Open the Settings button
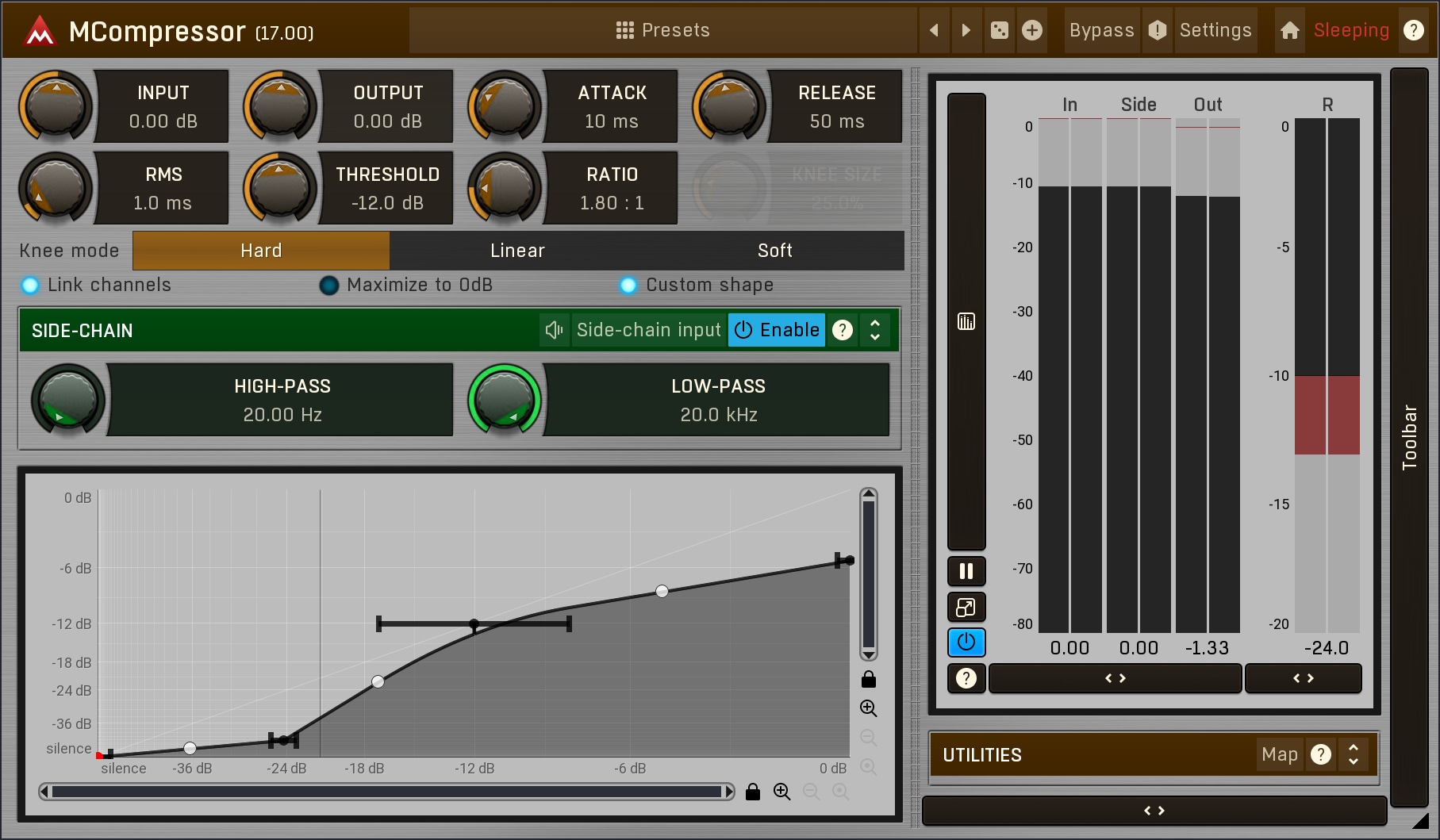 (x=1215, y=30)
